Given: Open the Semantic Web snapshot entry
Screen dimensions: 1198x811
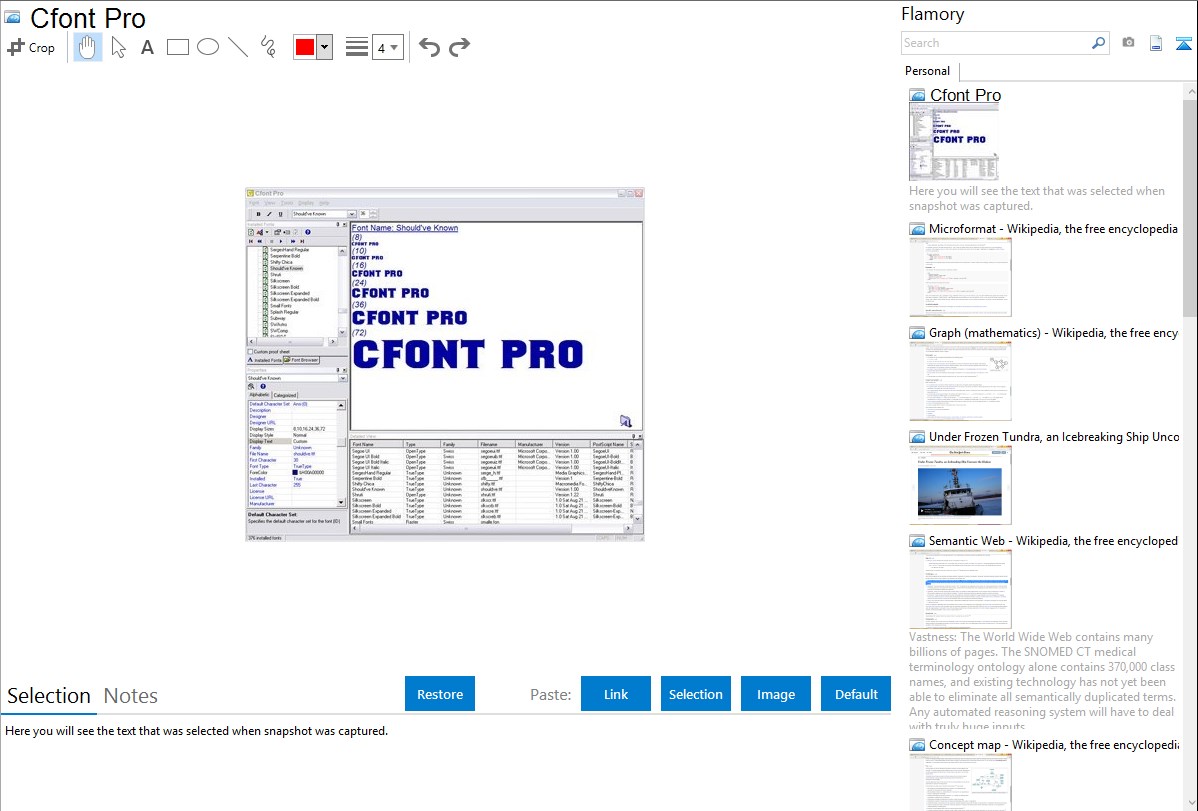Looking at the screenshot, I should (x=1053, y=540).
